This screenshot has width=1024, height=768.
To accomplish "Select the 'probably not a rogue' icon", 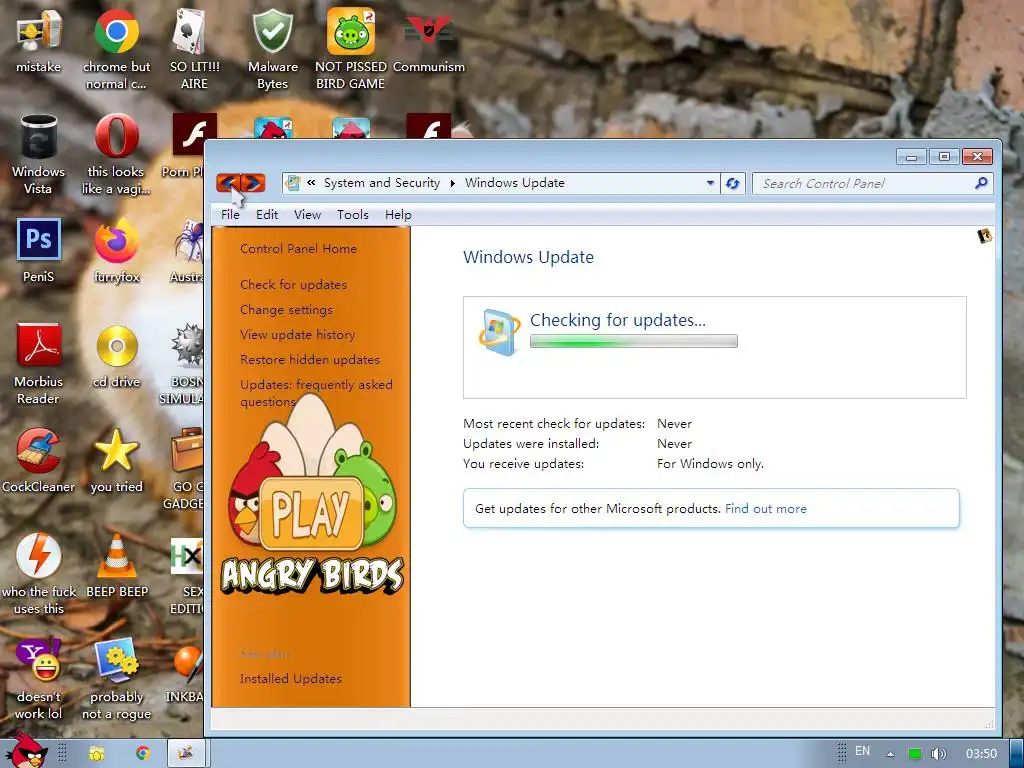I will click(116, 679).
